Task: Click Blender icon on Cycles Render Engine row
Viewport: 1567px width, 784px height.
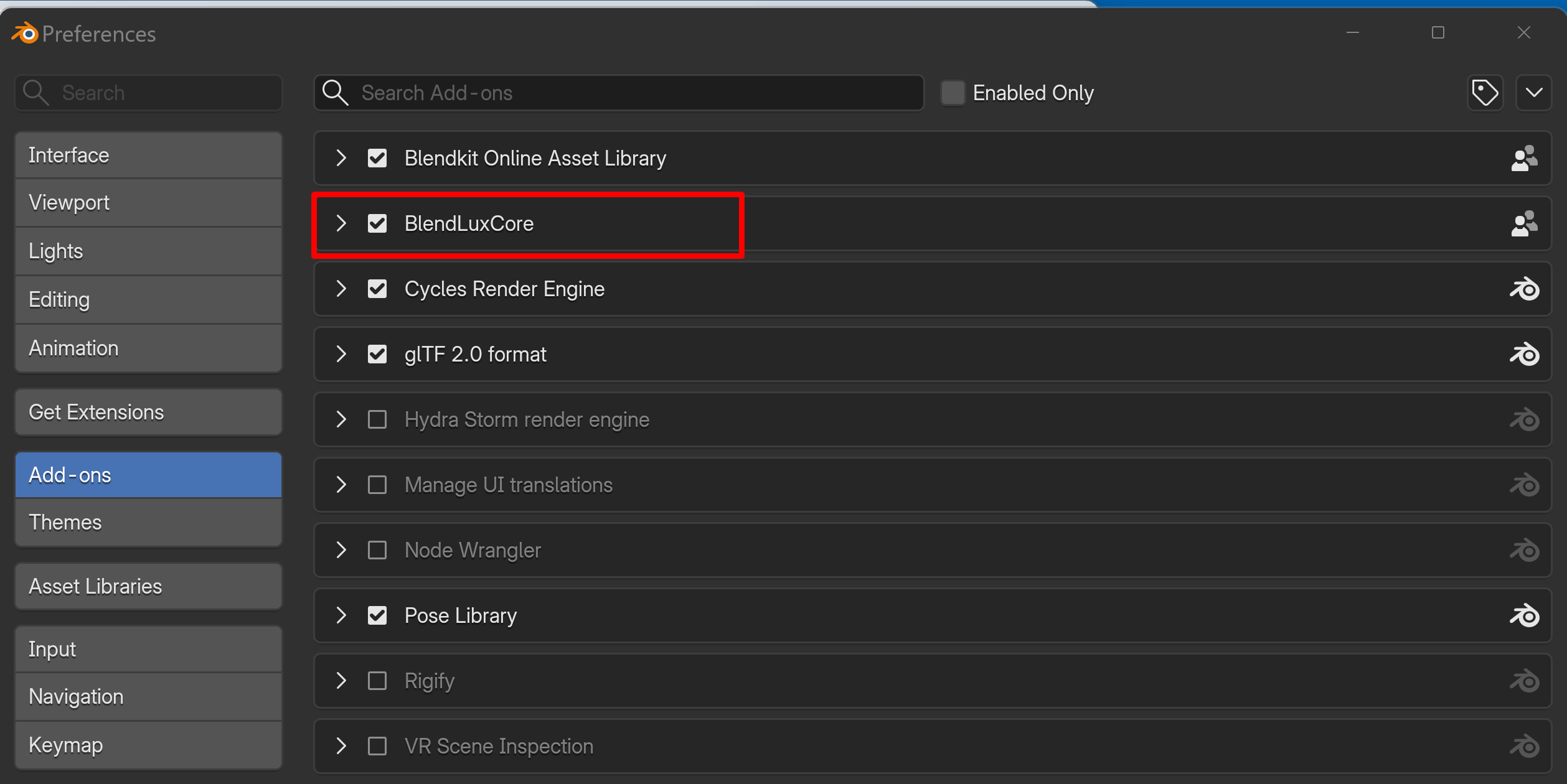Action: (x=1524, y=289)
